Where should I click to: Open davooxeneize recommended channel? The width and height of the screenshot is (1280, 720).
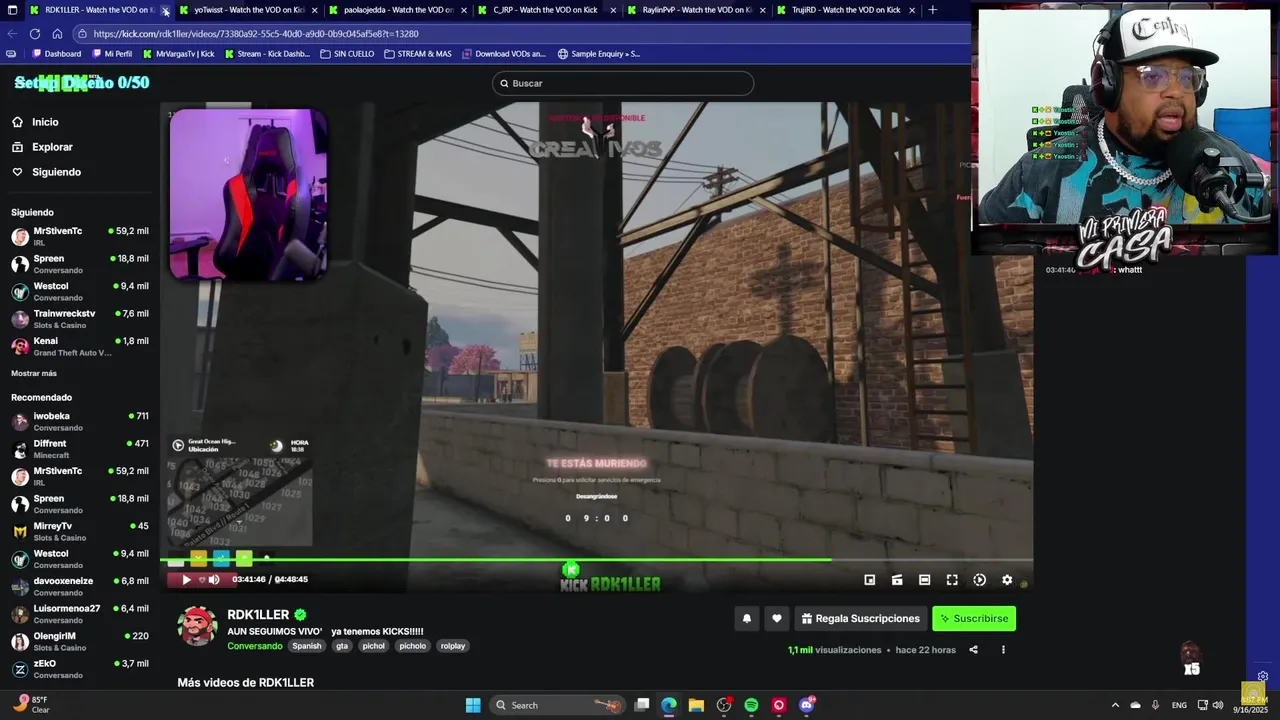[x=80, y=586]
